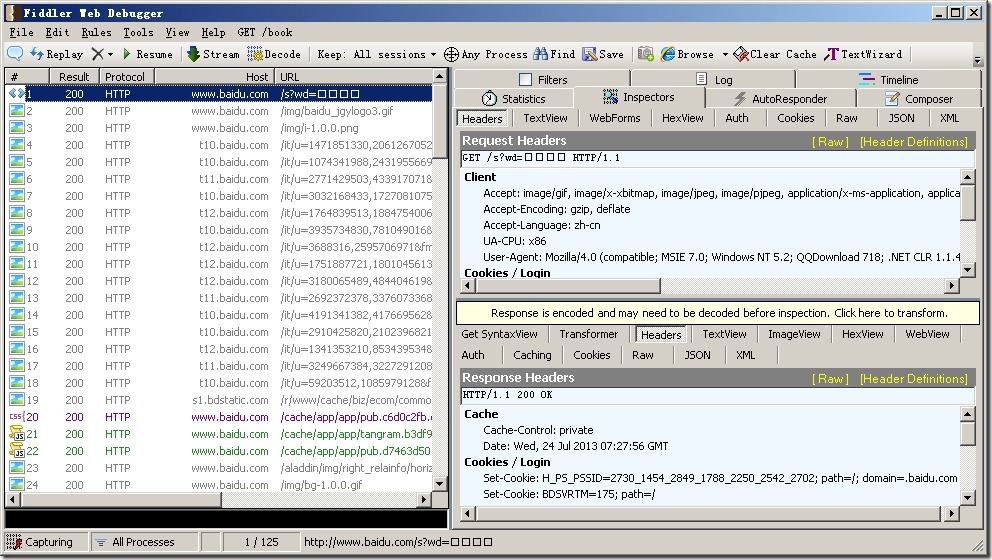Select session 1 document icon row
Screen dimensions: 992x560
click(x=16, y=94)
